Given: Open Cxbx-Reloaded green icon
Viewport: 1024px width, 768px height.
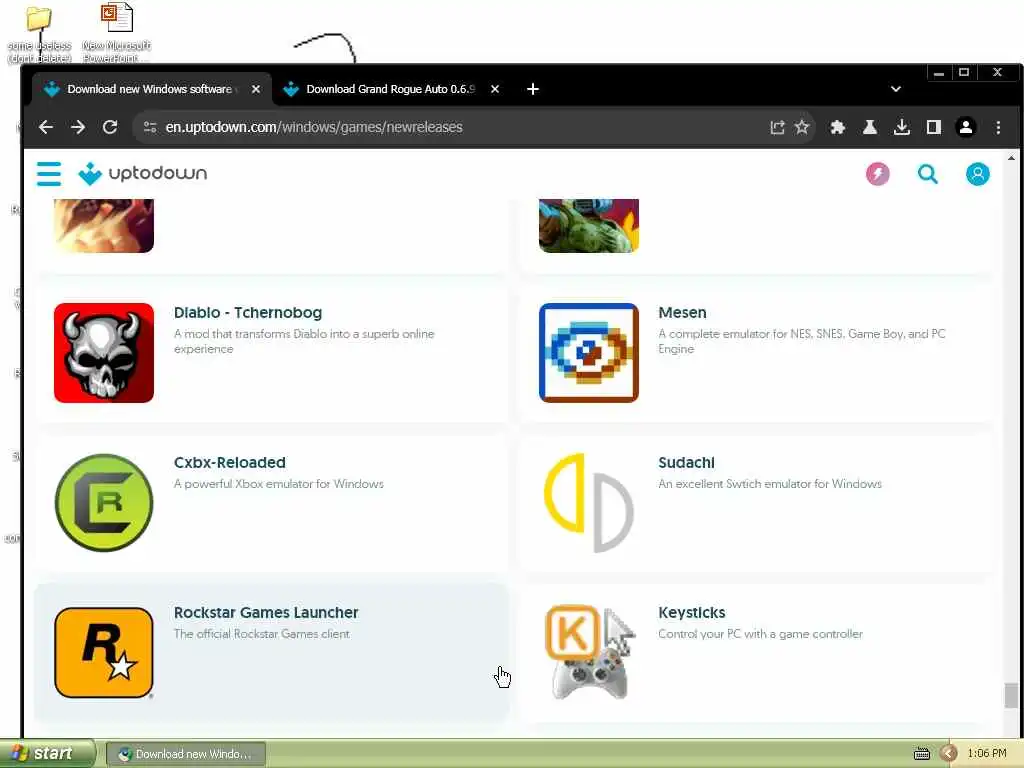Looking at the screenshot, I should click(104, 503).
